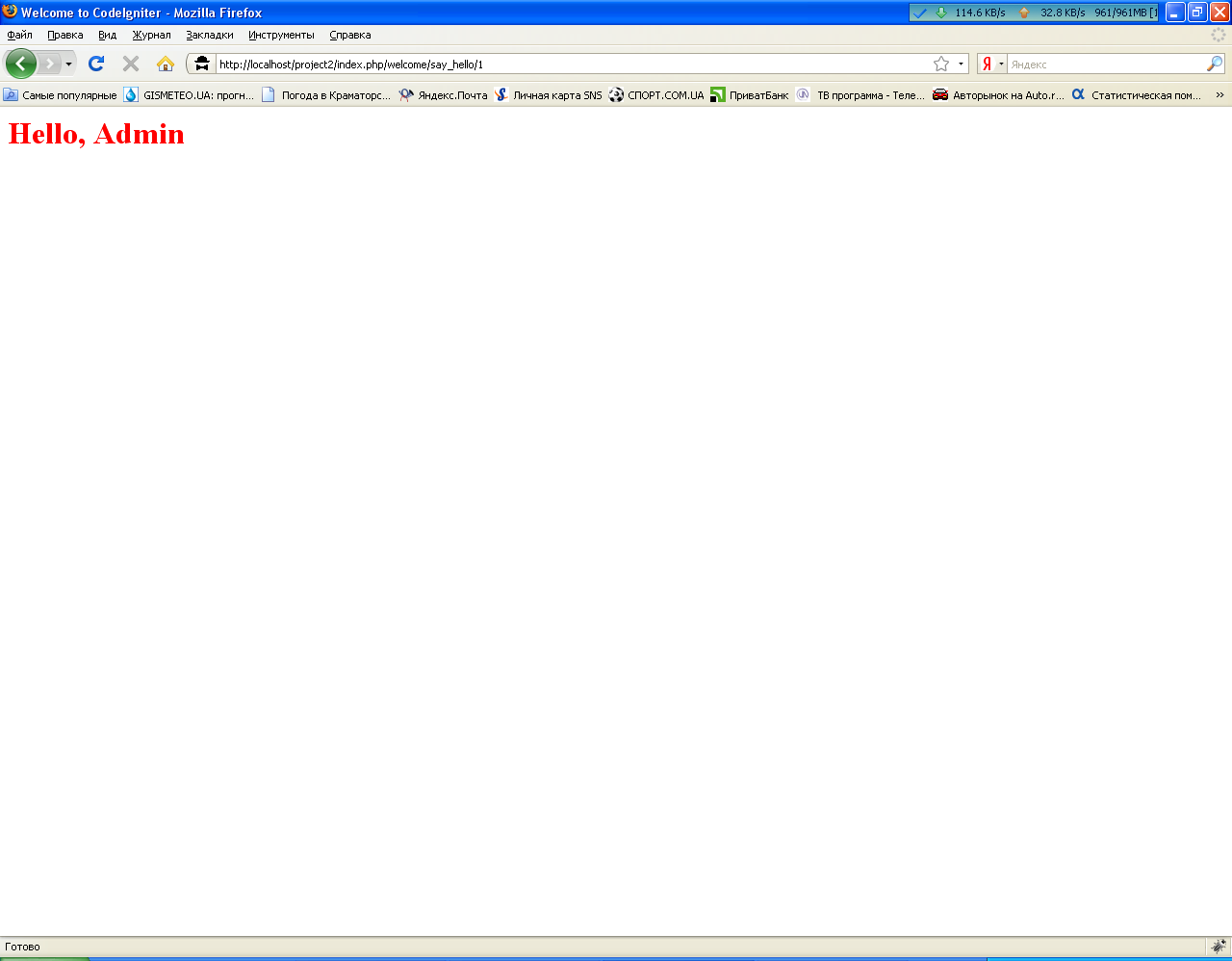Click the 961/961MB memory indicator

pyautogui.click(x=1125, y=13)
